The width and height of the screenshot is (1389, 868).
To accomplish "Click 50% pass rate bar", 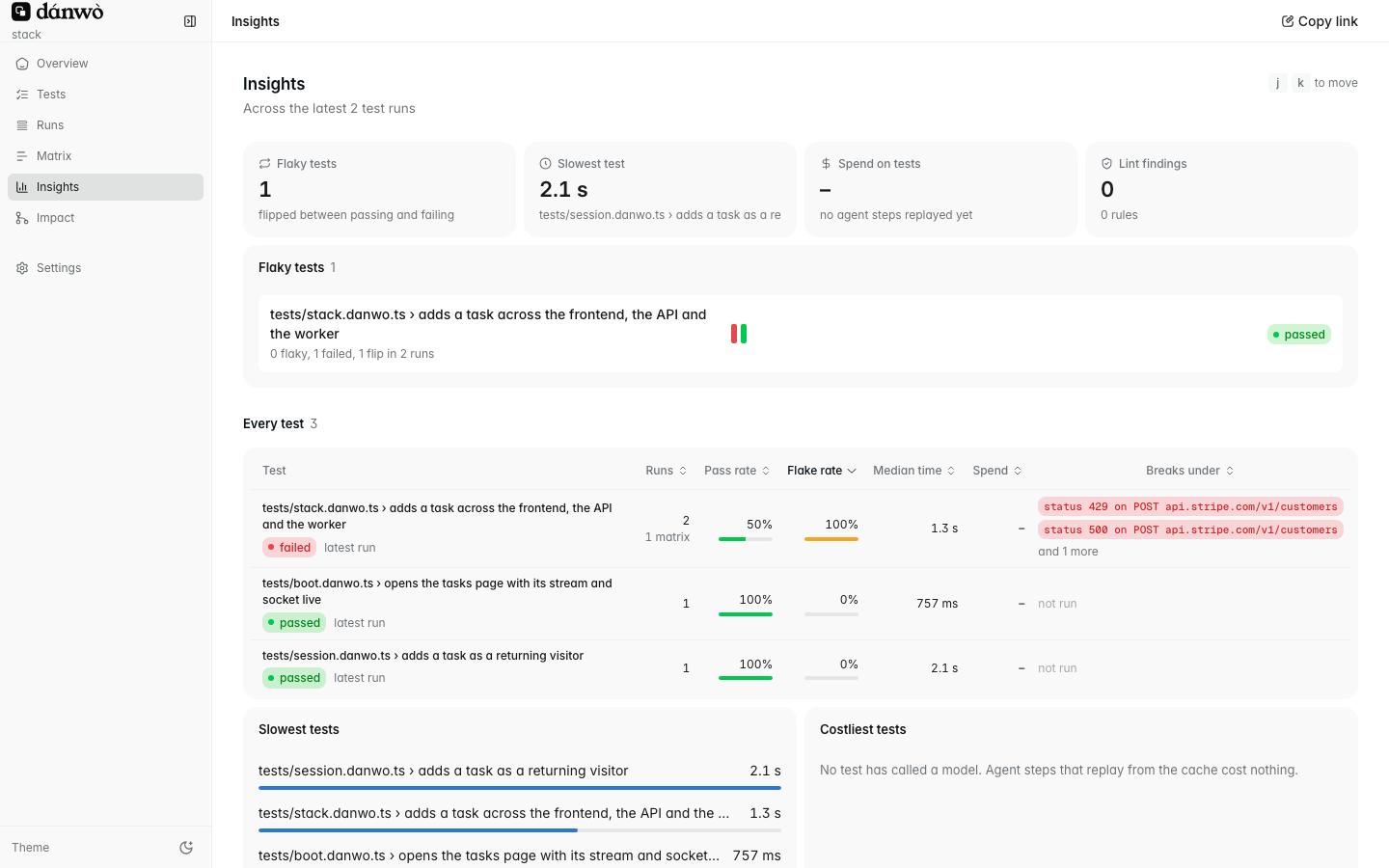I will pyautogui.click(x=746, y=539).
